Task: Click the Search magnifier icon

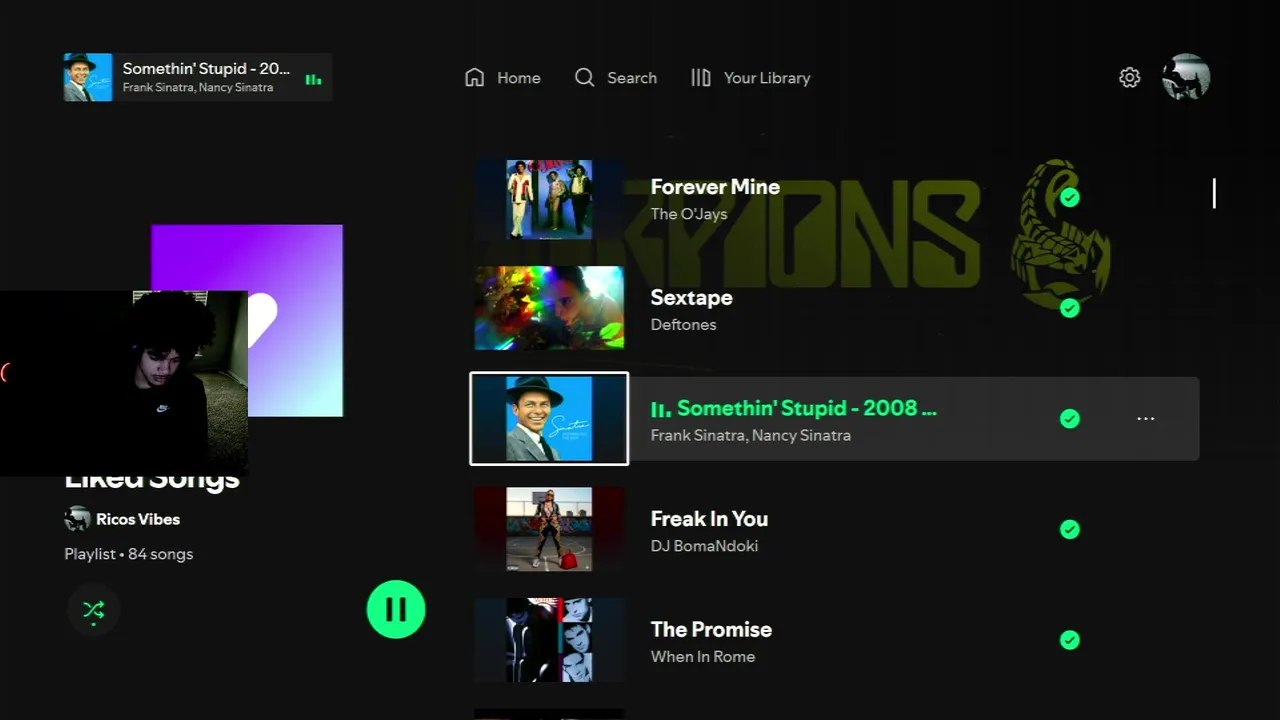Action: (x=585, y=77)
